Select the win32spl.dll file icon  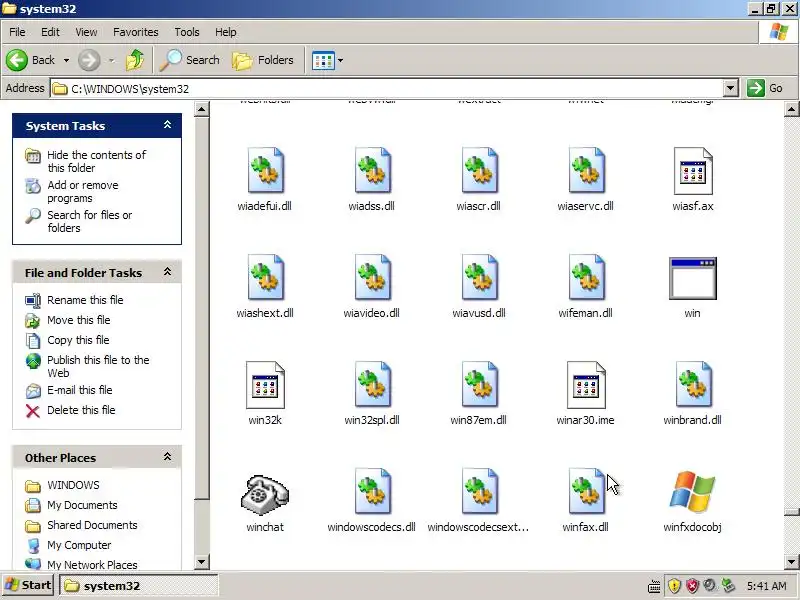(x=372, y=384)
